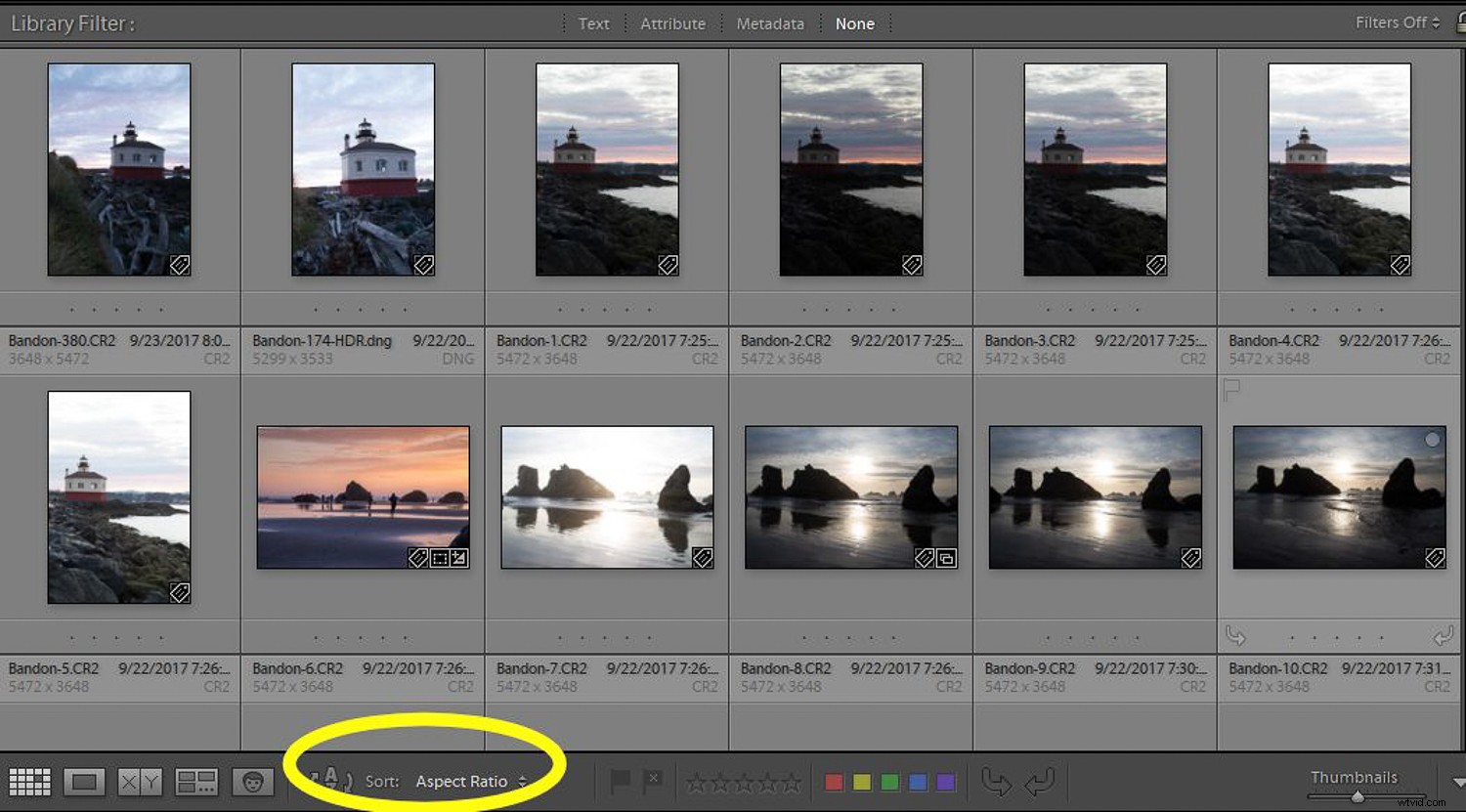Screen dimensions: 1466x812
Task: Select the Metadata filter tab
Action: click(x=770, y=23)
